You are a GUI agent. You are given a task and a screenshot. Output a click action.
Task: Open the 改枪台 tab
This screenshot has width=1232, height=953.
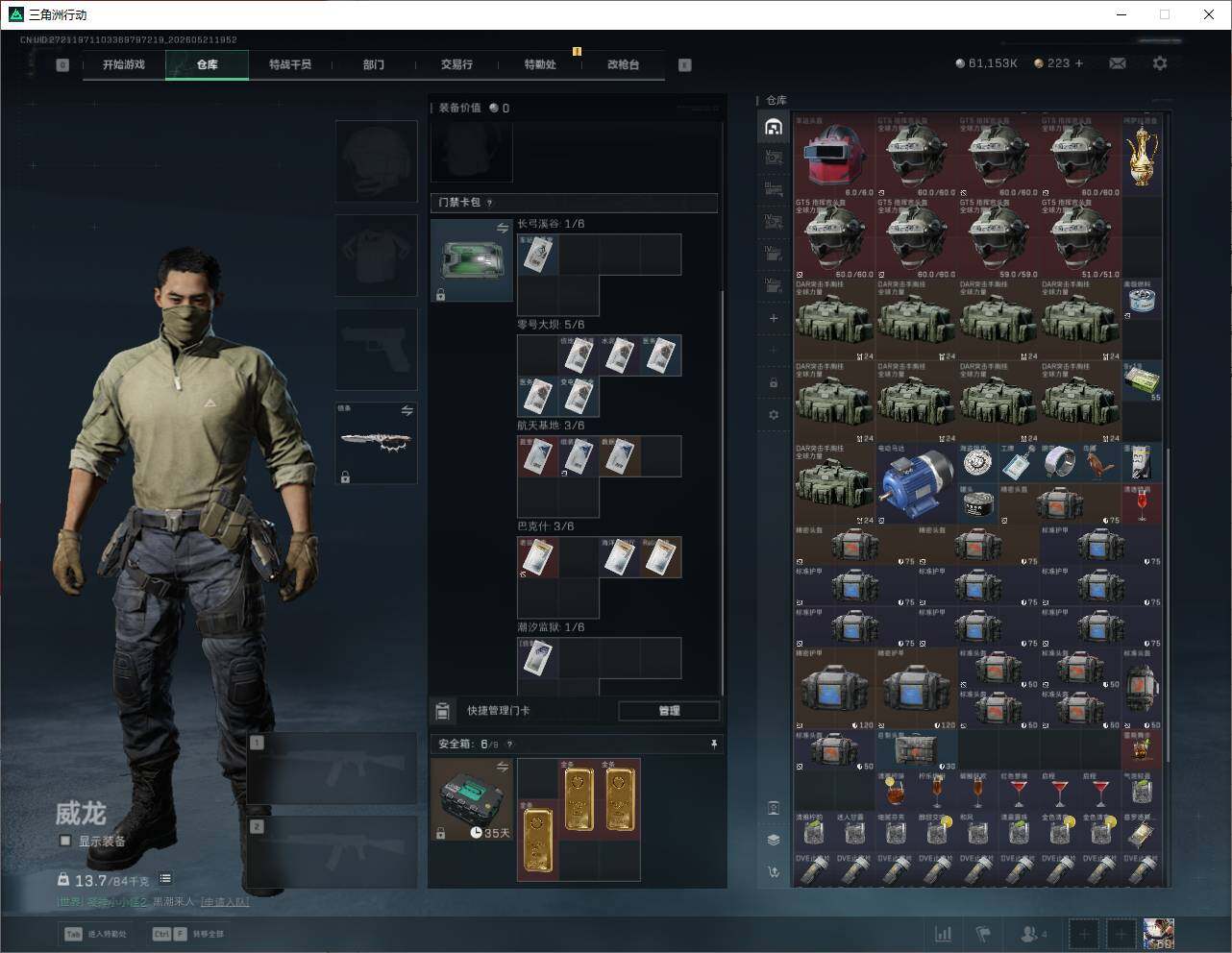pyautogui.click(x=623, y=64)
